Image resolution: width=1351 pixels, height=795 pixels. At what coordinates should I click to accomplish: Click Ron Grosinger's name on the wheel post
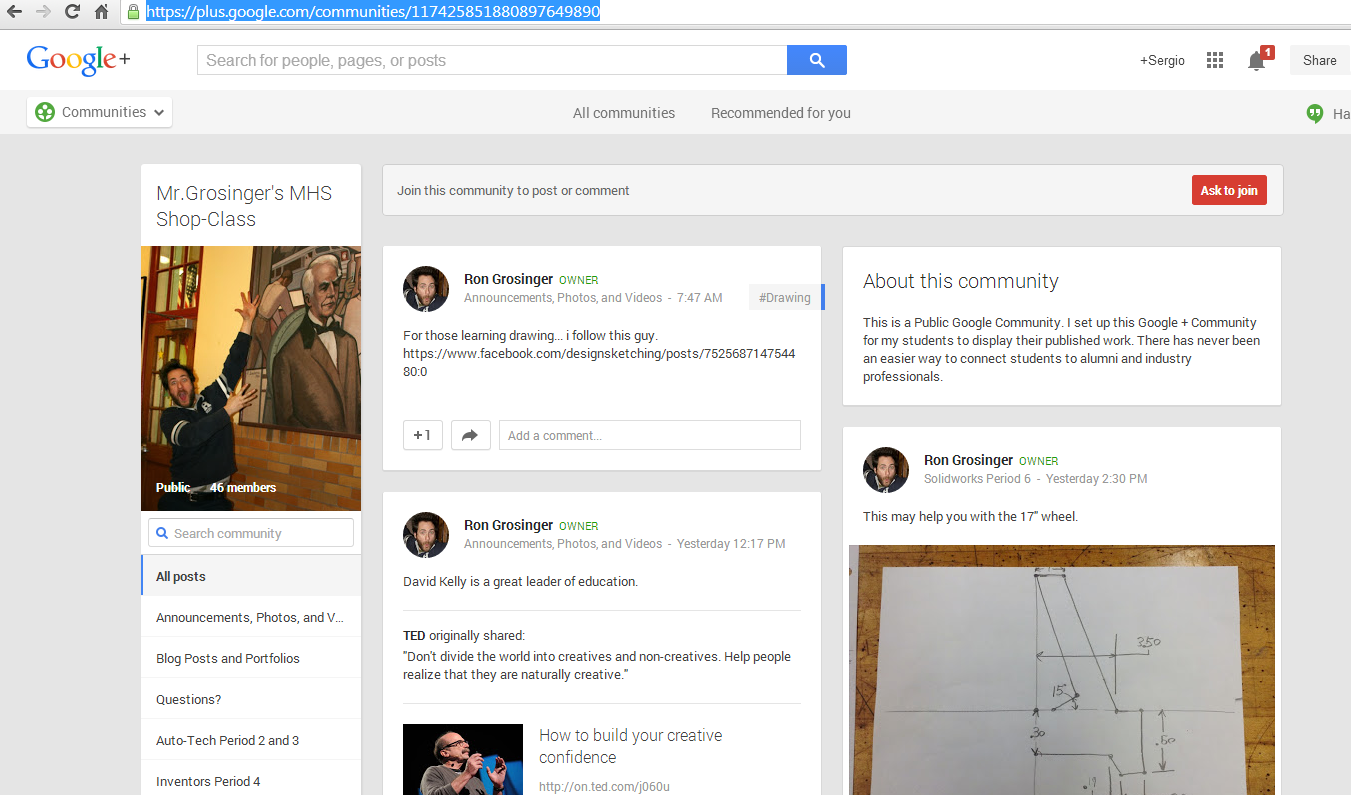pyautogui.click(x=968, y=460)
